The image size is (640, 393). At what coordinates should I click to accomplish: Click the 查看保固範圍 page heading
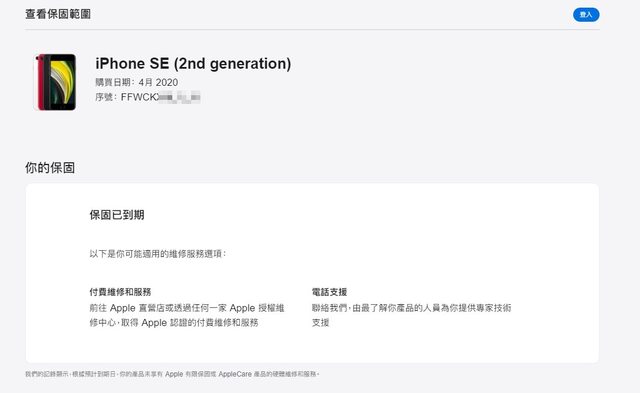[x=58, y=14]
